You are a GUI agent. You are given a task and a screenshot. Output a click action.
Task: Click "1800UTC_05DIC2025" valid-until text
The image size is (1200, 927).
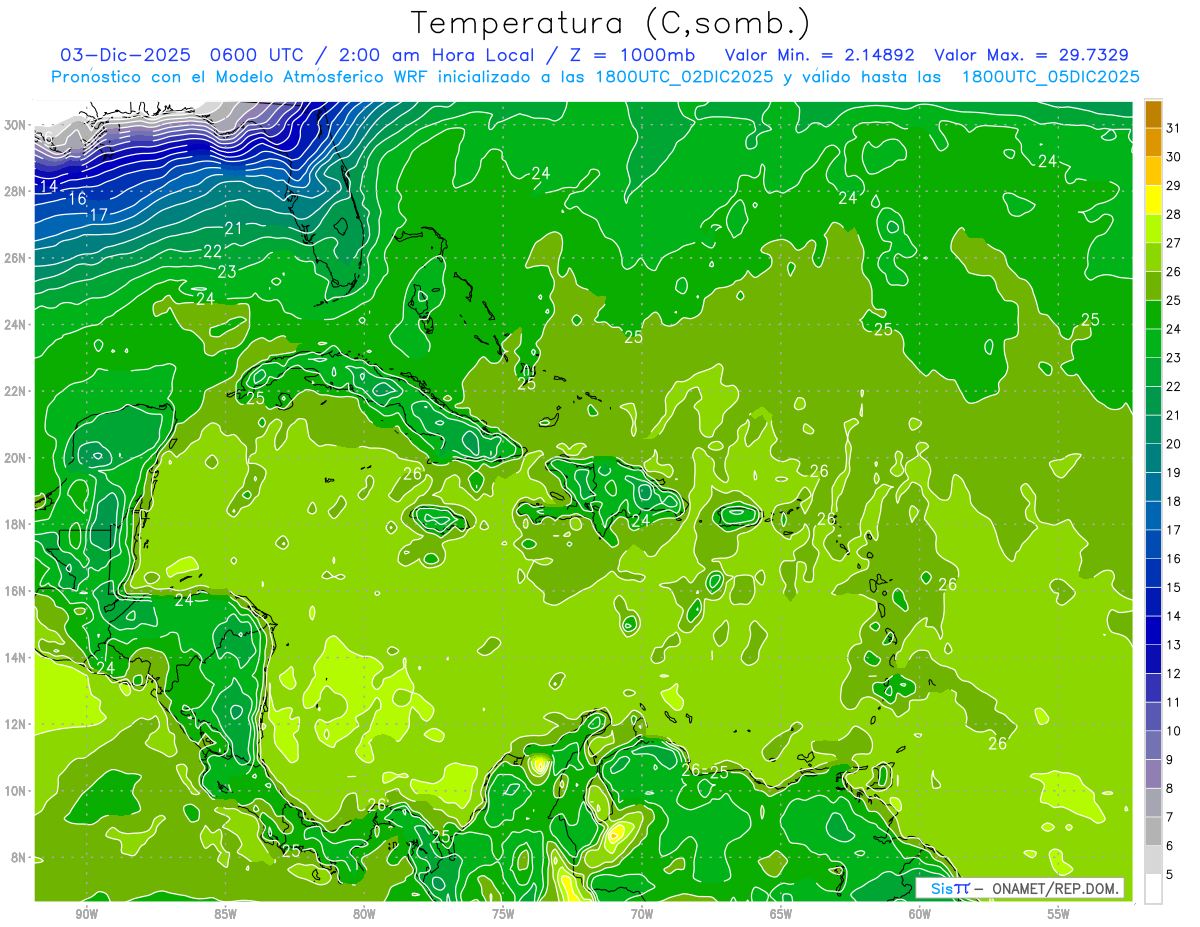[1050, 77]
